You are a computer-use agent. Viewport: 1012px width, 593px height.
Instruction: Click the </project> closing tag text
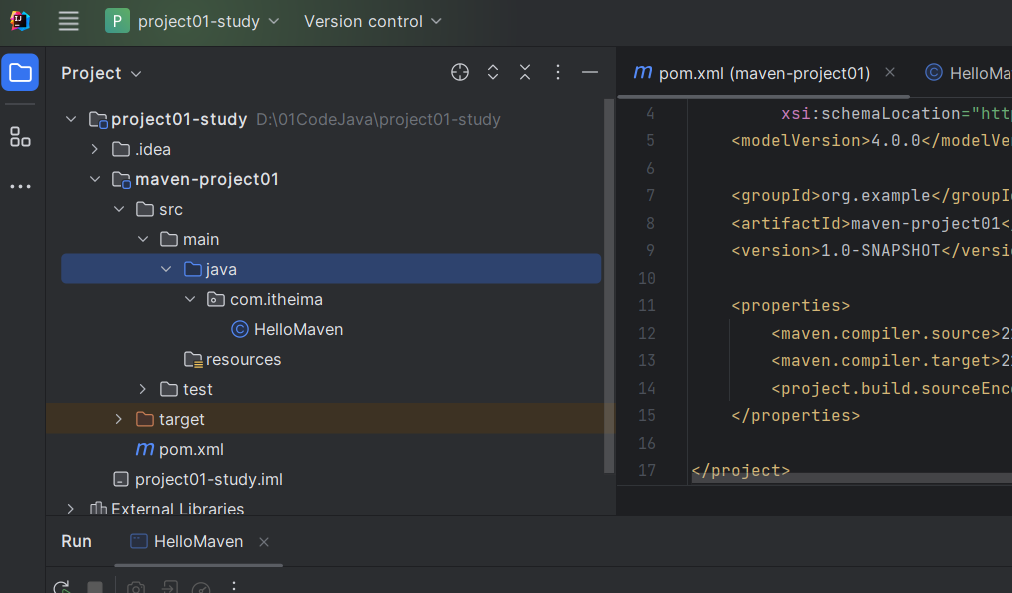[740, 470]
